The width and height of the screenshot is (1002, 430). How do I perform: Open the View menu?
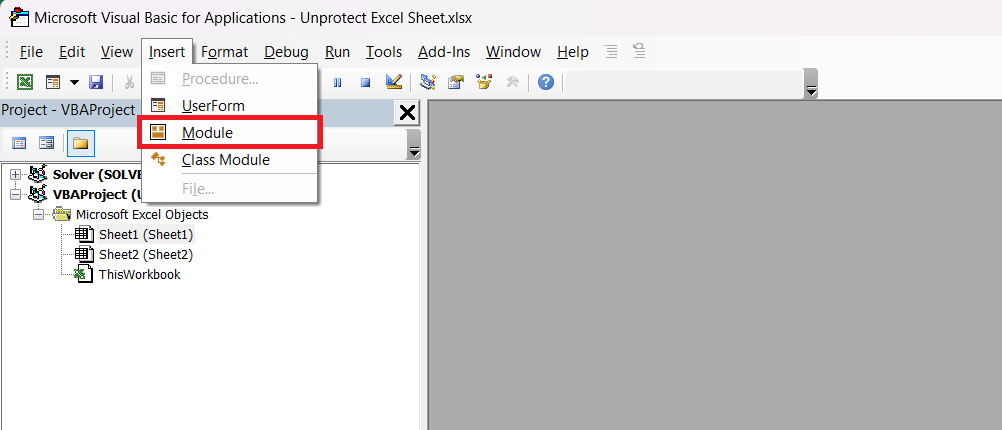(x=116, y=52)
